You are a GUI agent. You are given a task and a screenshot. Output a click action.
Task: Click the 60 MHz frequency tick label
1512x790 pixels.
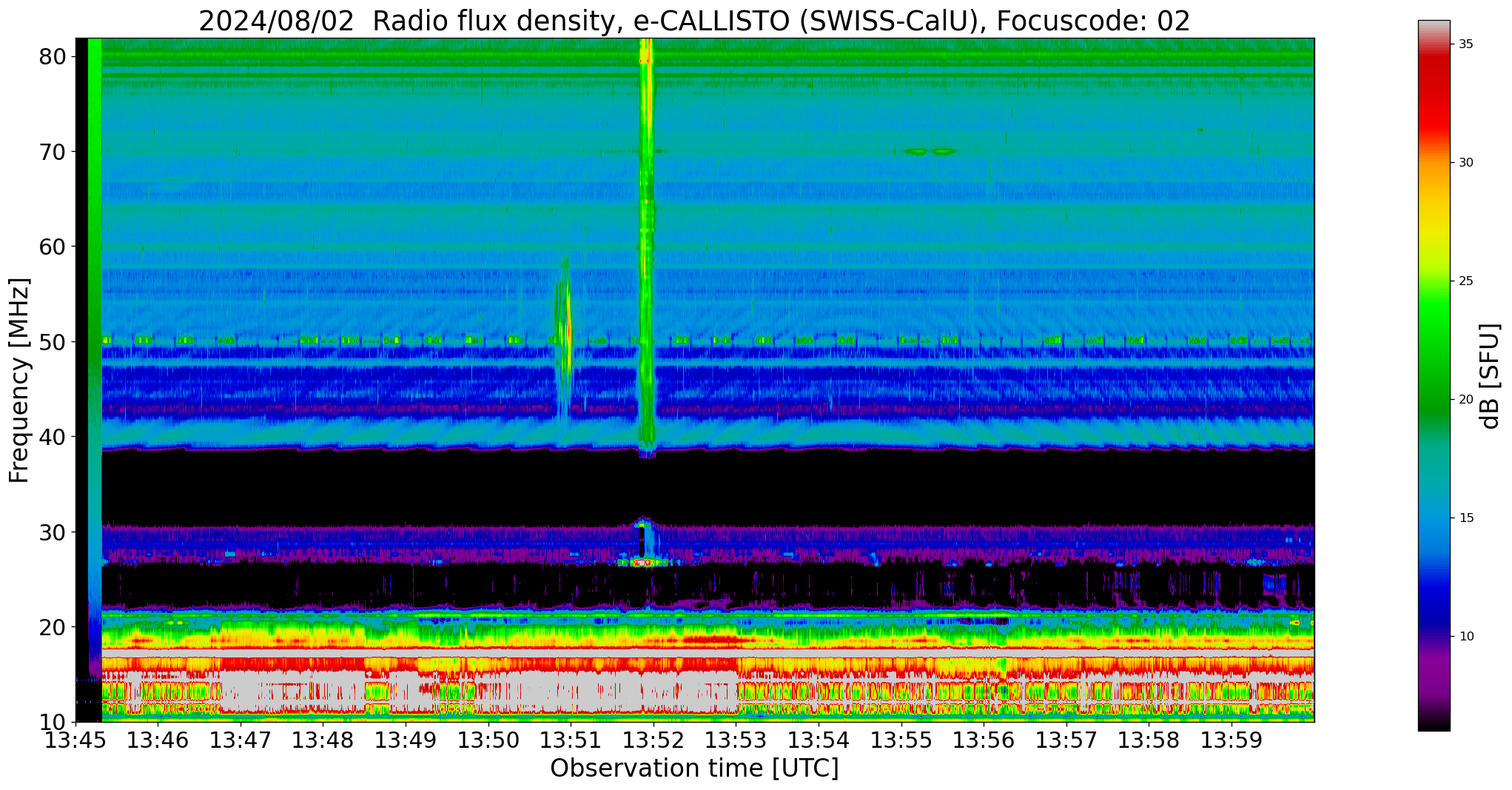tap(53, 247)
